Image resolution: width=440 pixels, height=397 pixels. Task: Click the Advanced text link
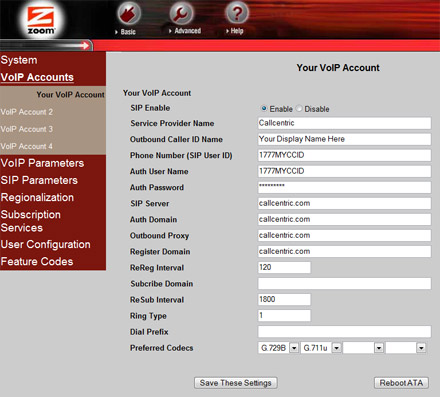(188, 31)
